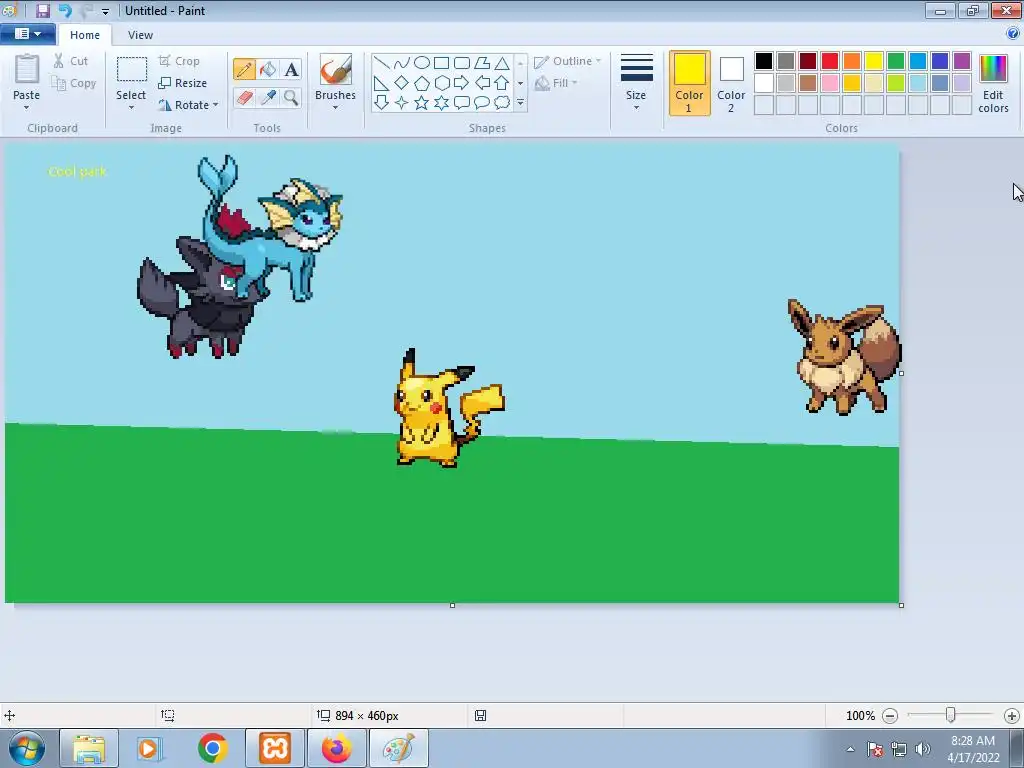Choose the Four-point star shape
The height and width of the screenshot is (768, 1024).
click(402, 103)
